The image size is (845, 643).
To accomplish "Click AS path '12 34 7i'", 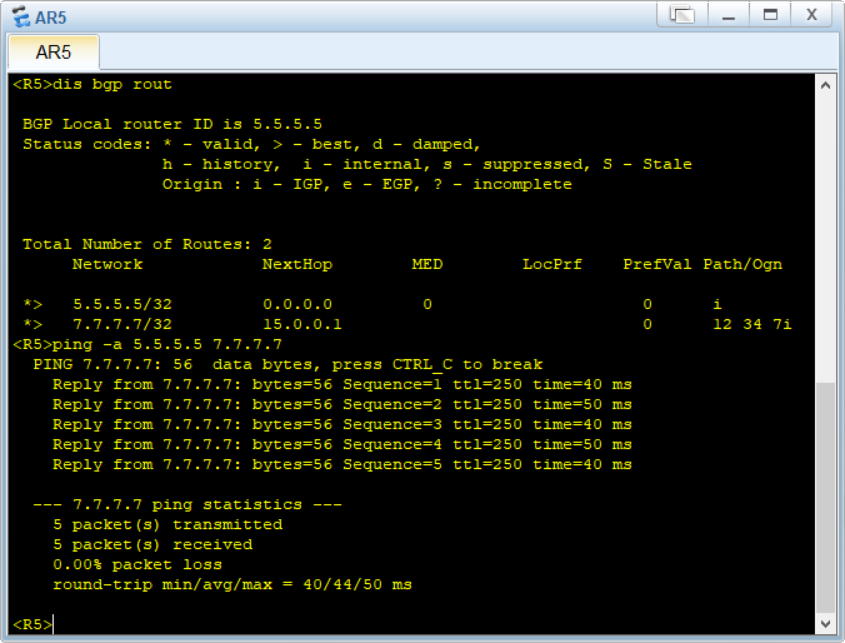I will pyautogui.click(x=752, y=324).
